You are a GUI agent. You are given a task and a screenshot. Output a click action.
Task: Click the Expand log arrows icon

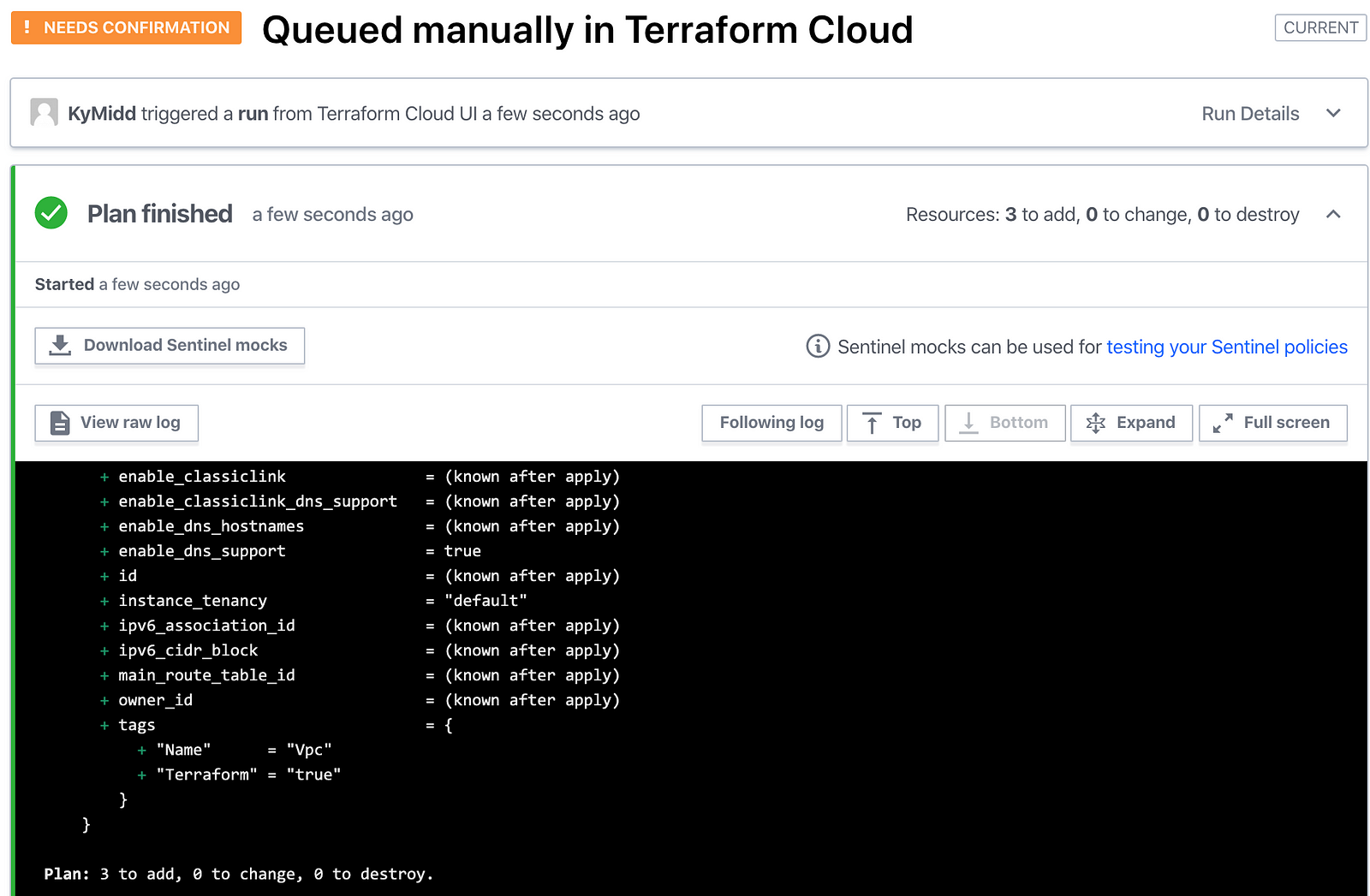pyautogui.click(x=1096, y=423)
